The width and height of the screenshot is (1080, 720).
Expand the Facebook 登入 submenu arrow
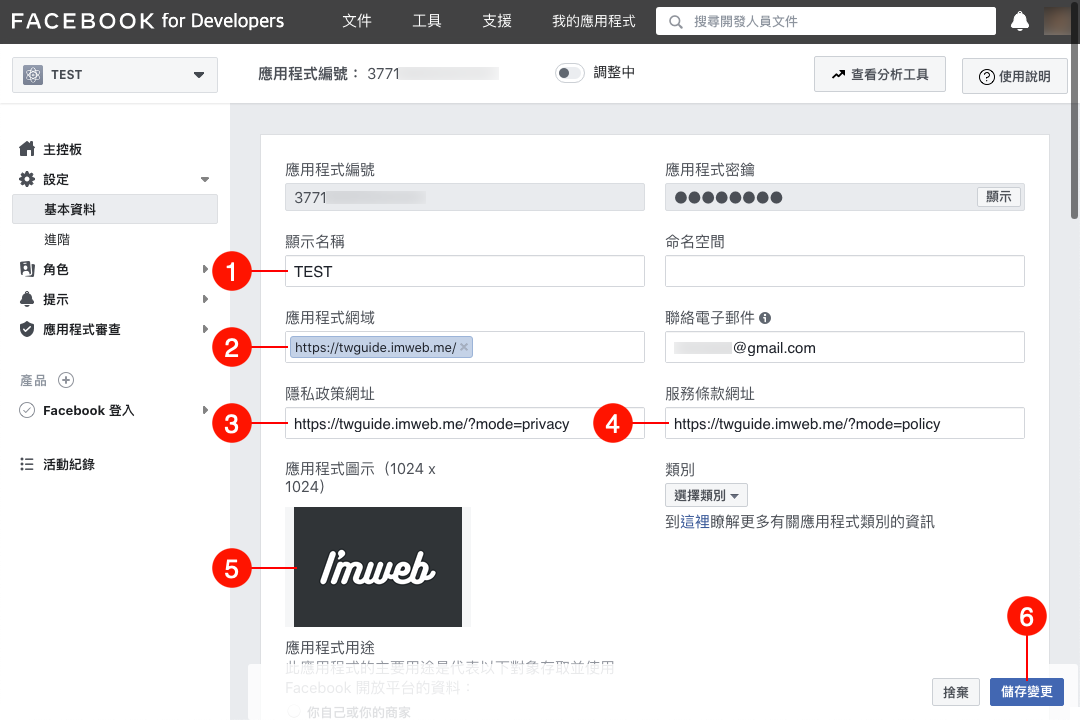point(205,411)
